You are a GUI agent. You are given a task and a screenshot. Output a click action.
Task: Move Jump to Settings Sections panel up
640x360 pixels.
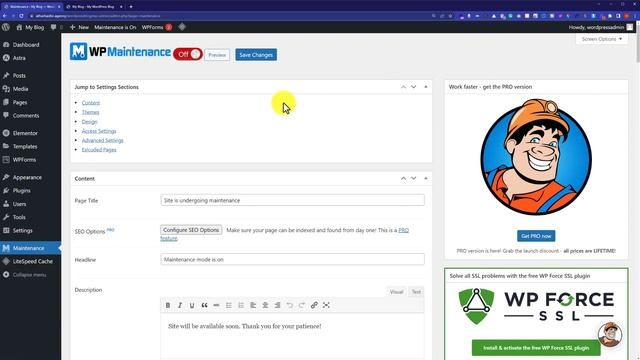pos(403,87)
